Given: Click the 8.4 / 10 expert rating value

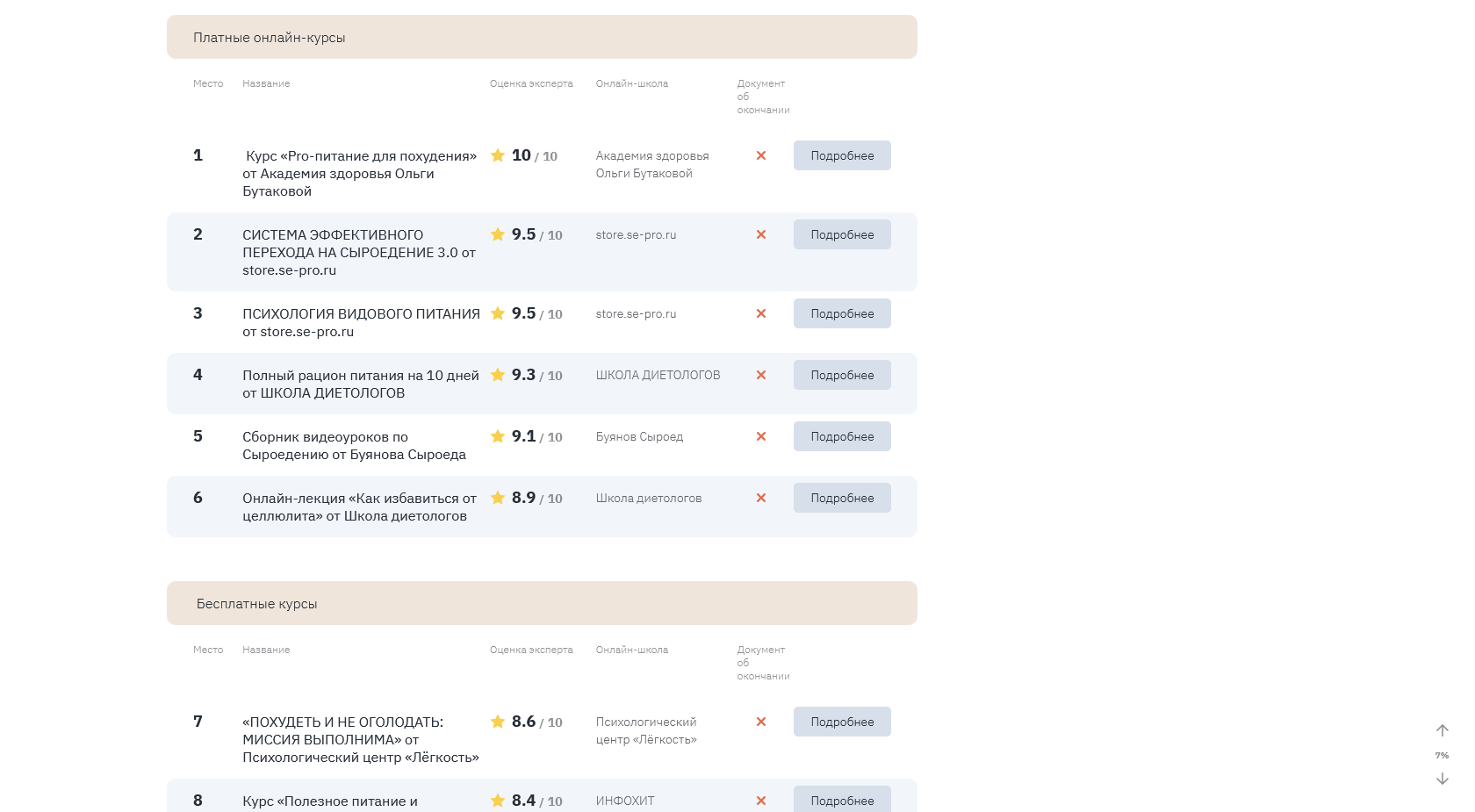Looking at the screenshot, I should [536, 801].
